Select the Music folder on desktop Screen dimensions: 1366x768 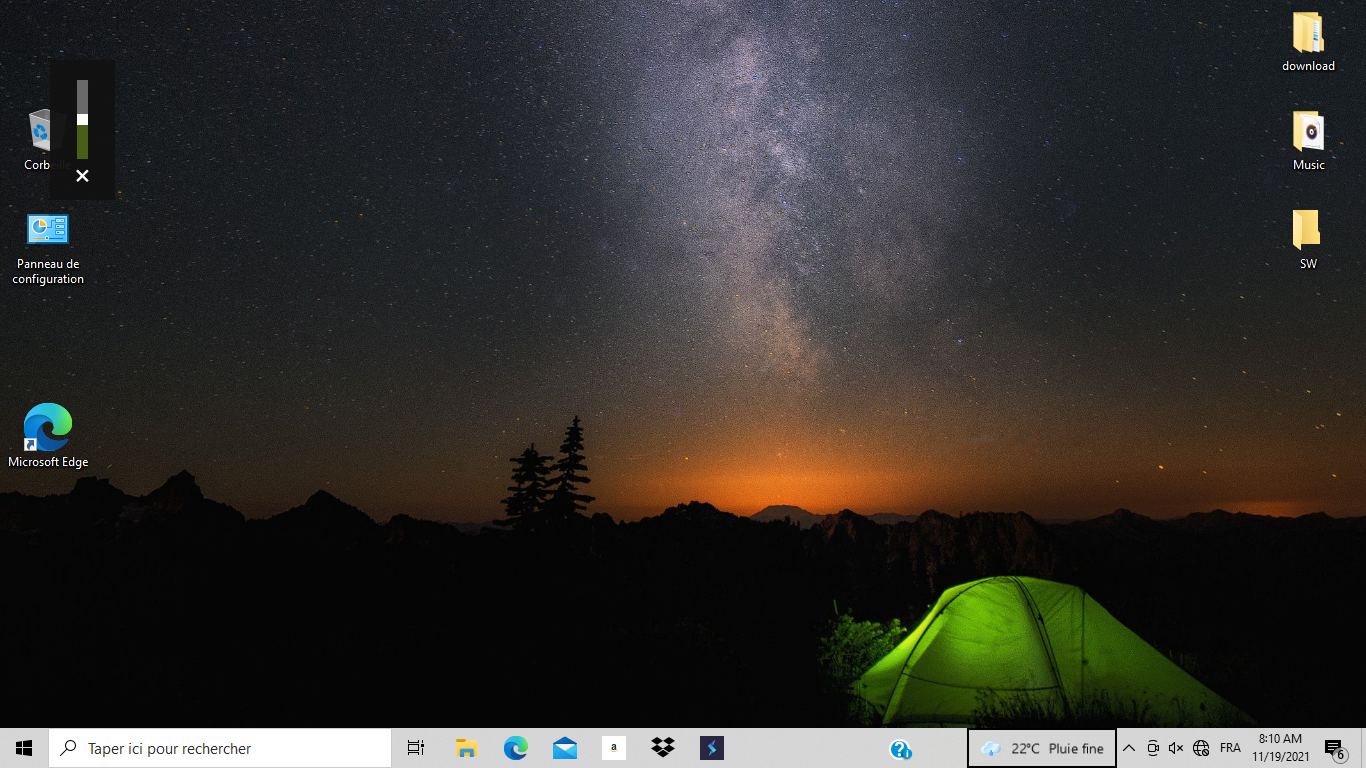pyautogui.click(x=1308, y=142)
